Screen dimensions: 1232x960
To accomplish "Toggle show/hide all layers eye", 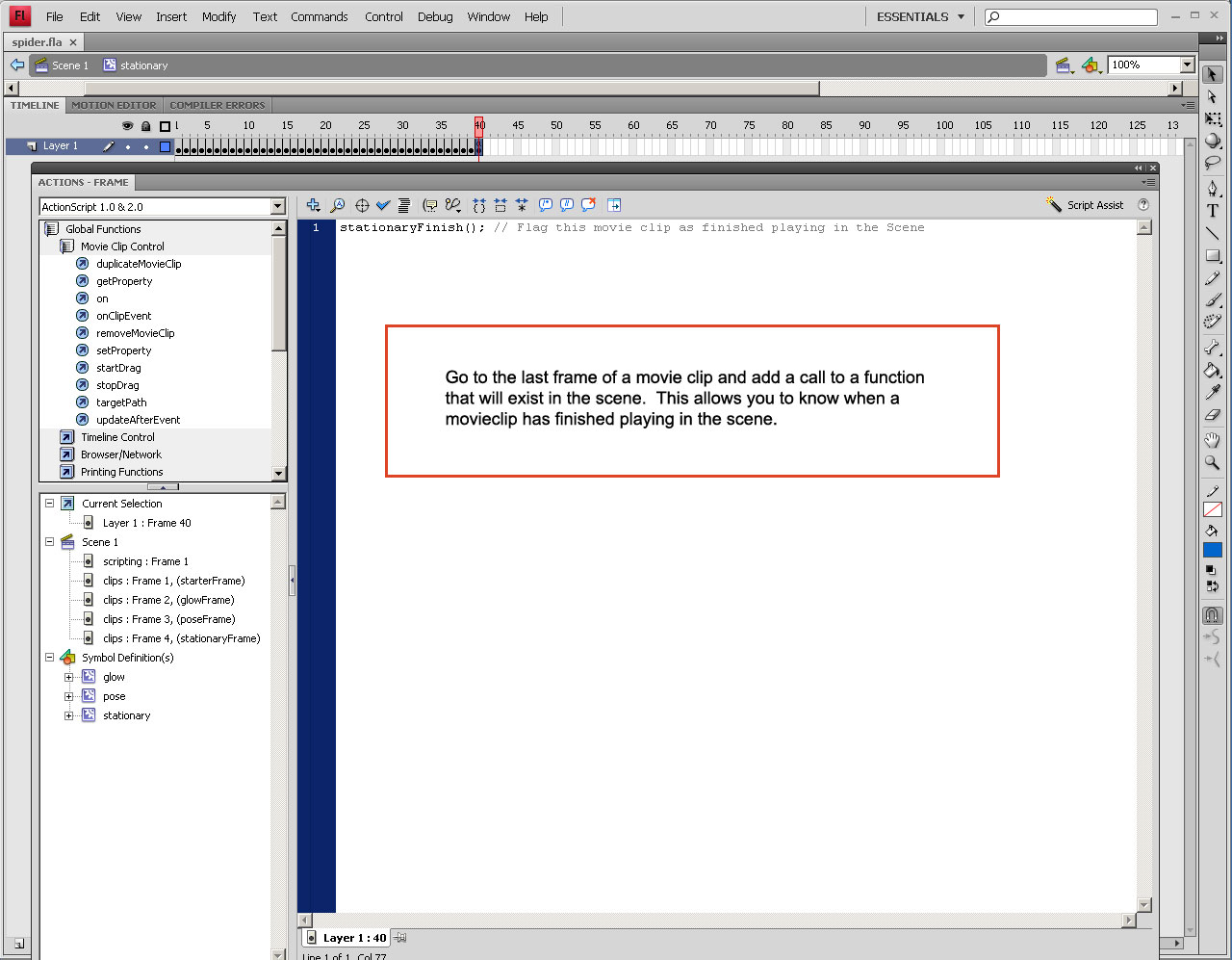I will (127, 126).
